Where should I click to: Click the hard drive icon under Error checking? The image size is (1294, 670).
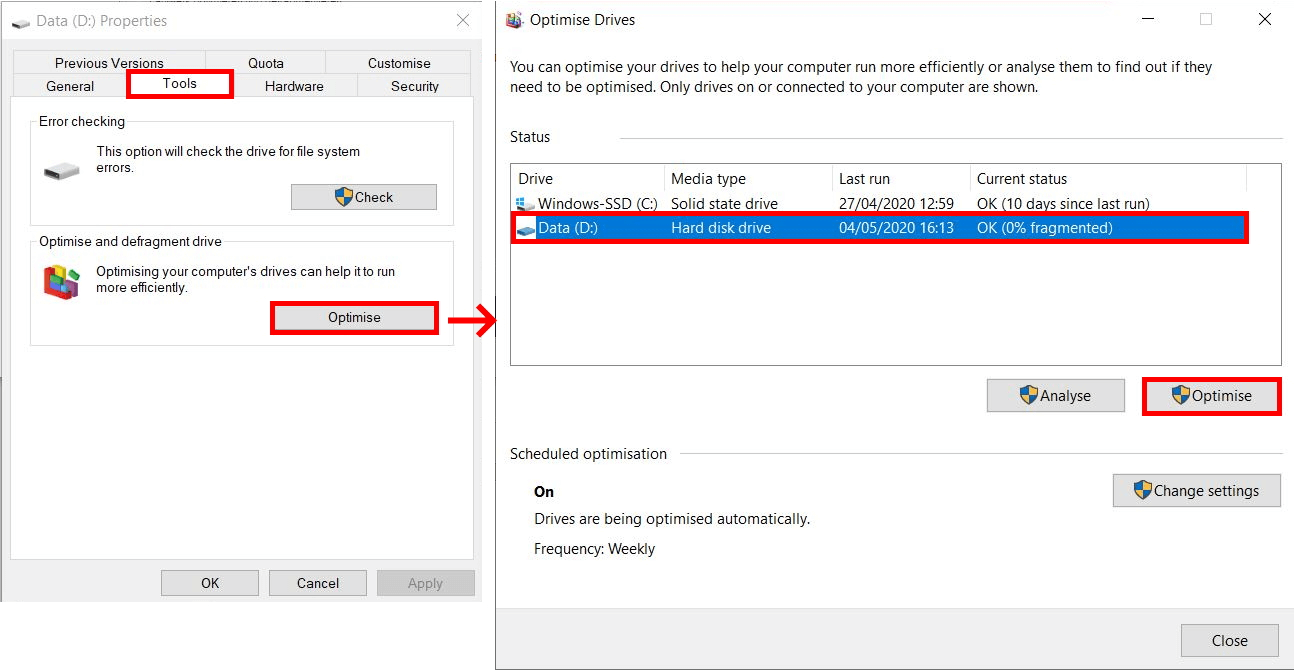pyautogui.click(x=61, y=171)
